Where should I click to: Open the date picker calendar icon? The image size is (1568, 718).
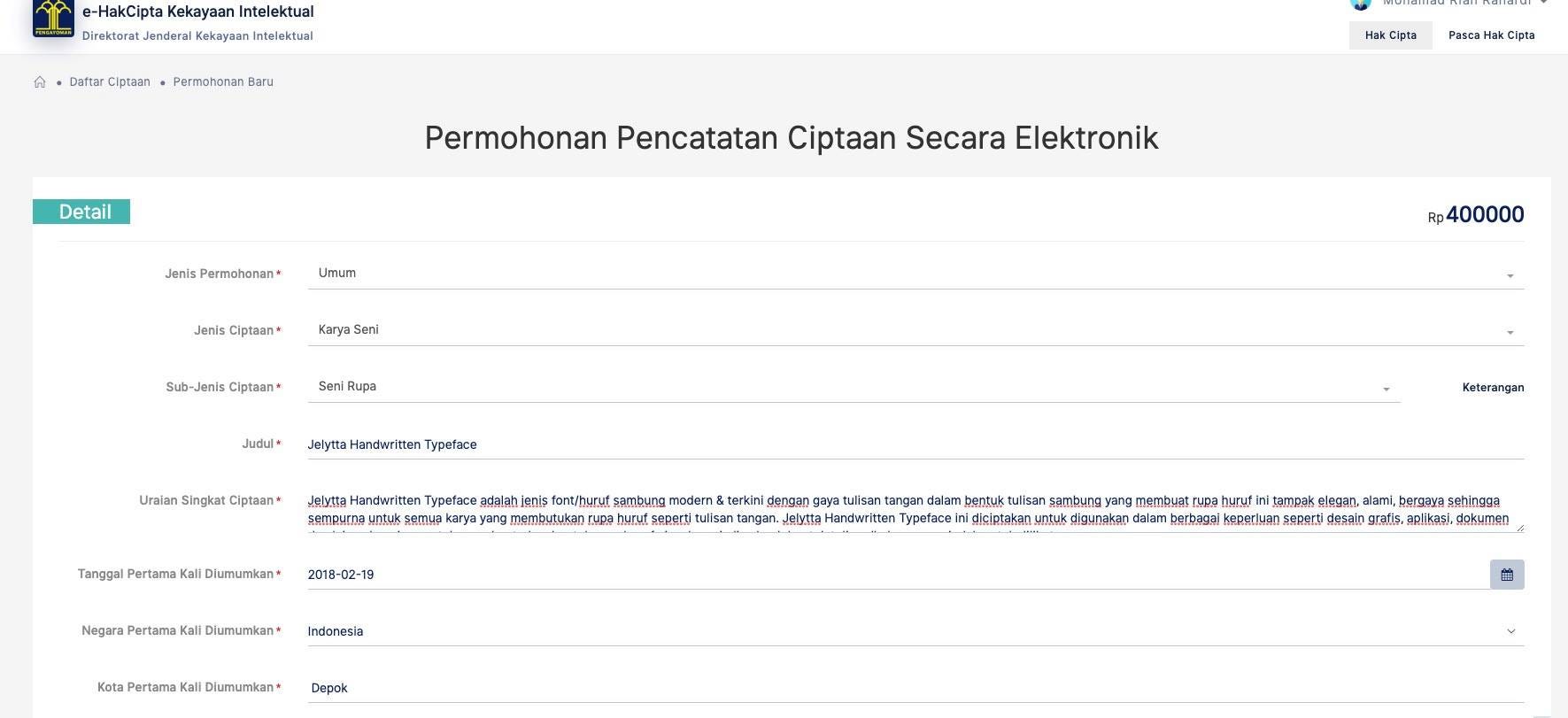pyautogui.click(x=1507, y=575)
